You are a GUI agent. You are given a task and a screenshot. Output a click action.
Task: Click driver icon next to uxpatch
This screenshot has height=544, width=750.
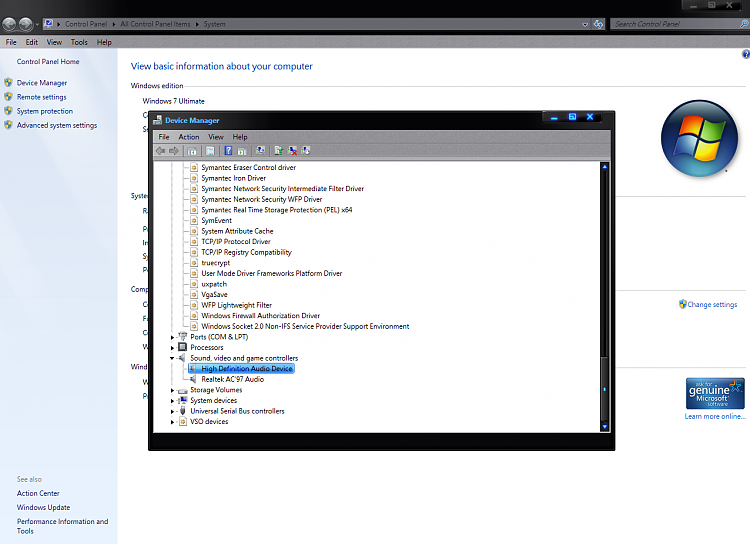[194, 284]
